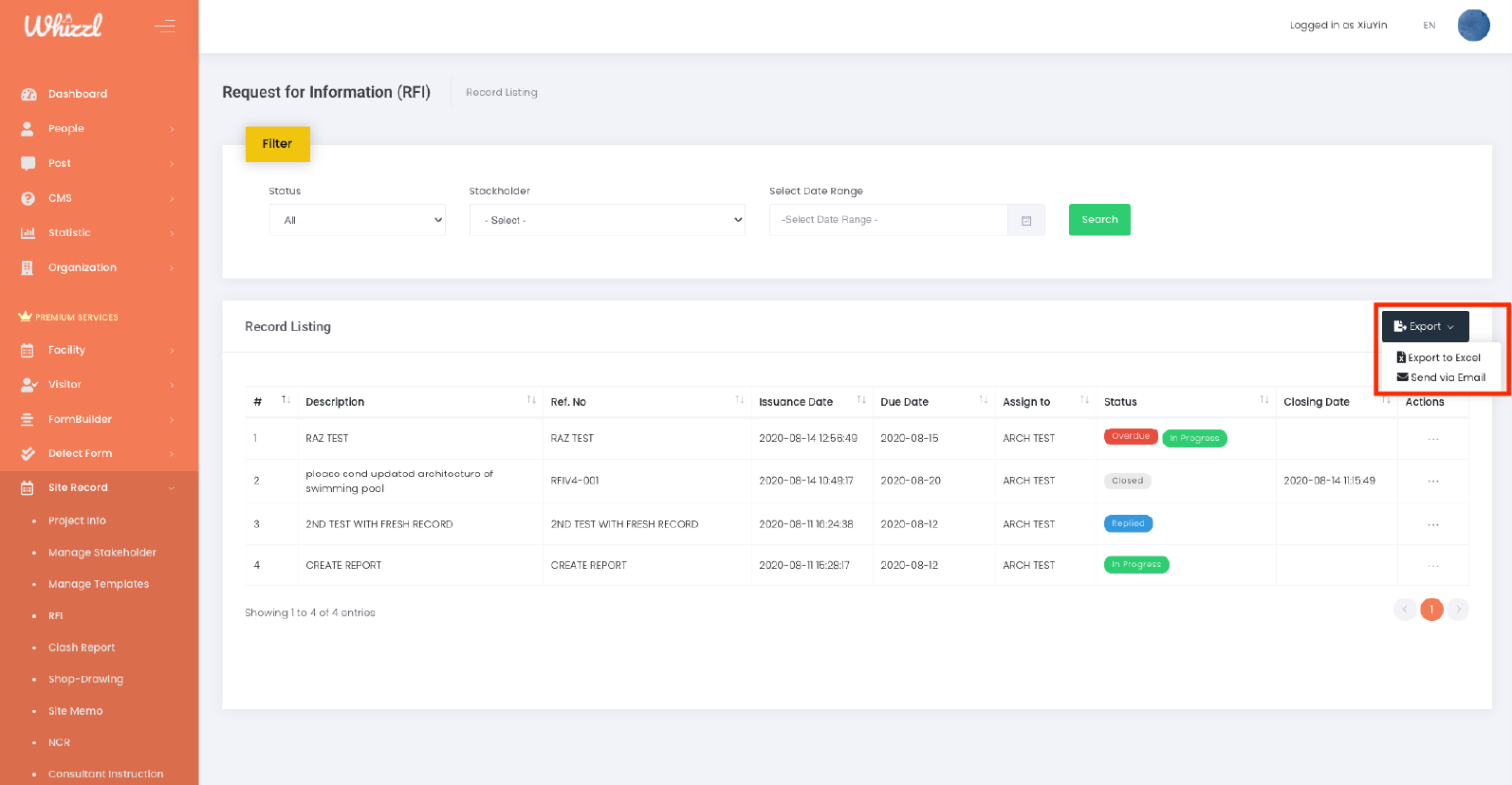Screen dimensions: 1512x785
Task: Click page 1 orange pagination button
Action: 1431,610
